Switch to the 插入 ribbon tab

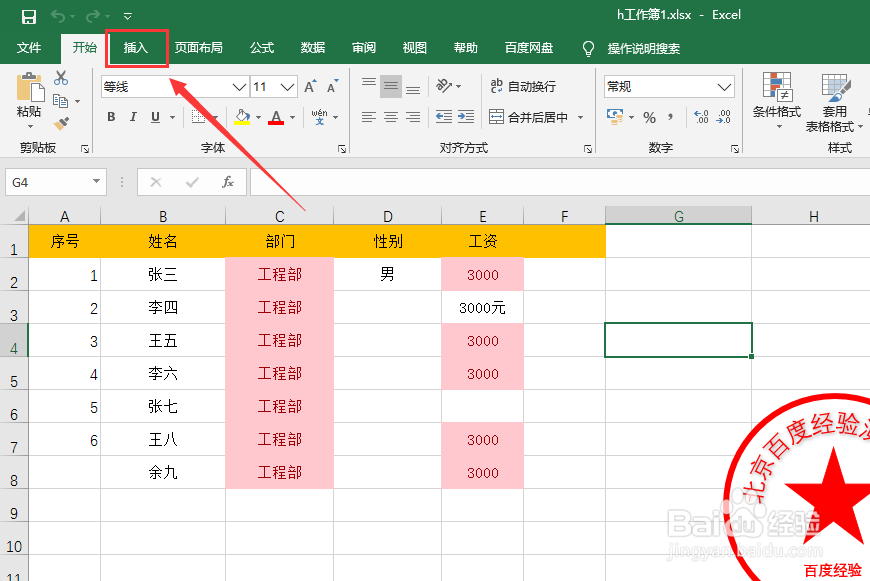tap(137, 47)
